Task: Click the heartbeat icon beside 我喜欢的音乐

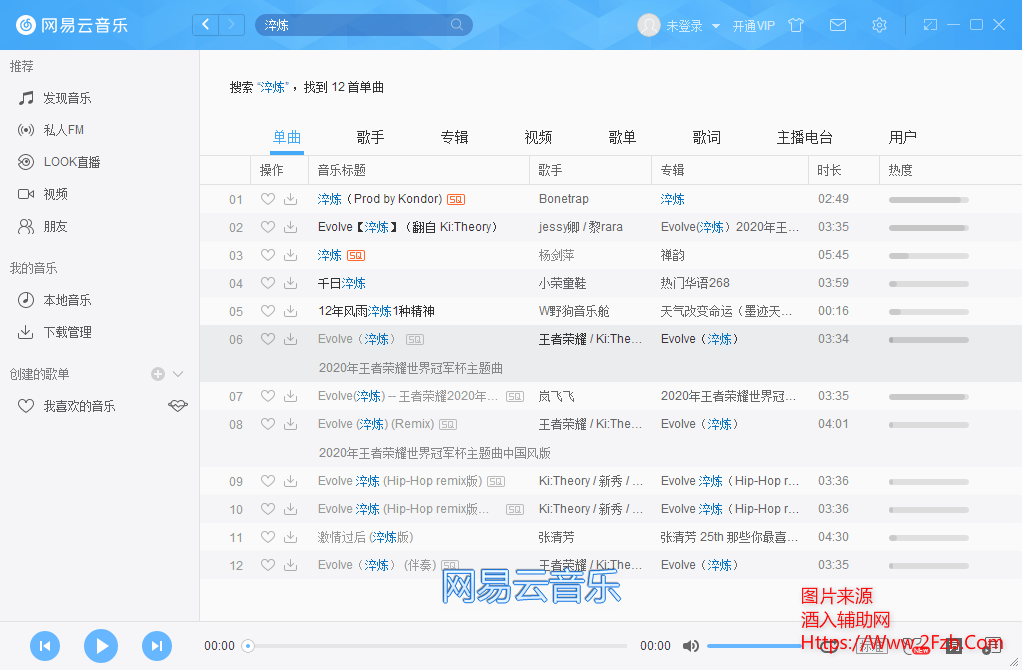Action: click(x=177, y=406)
